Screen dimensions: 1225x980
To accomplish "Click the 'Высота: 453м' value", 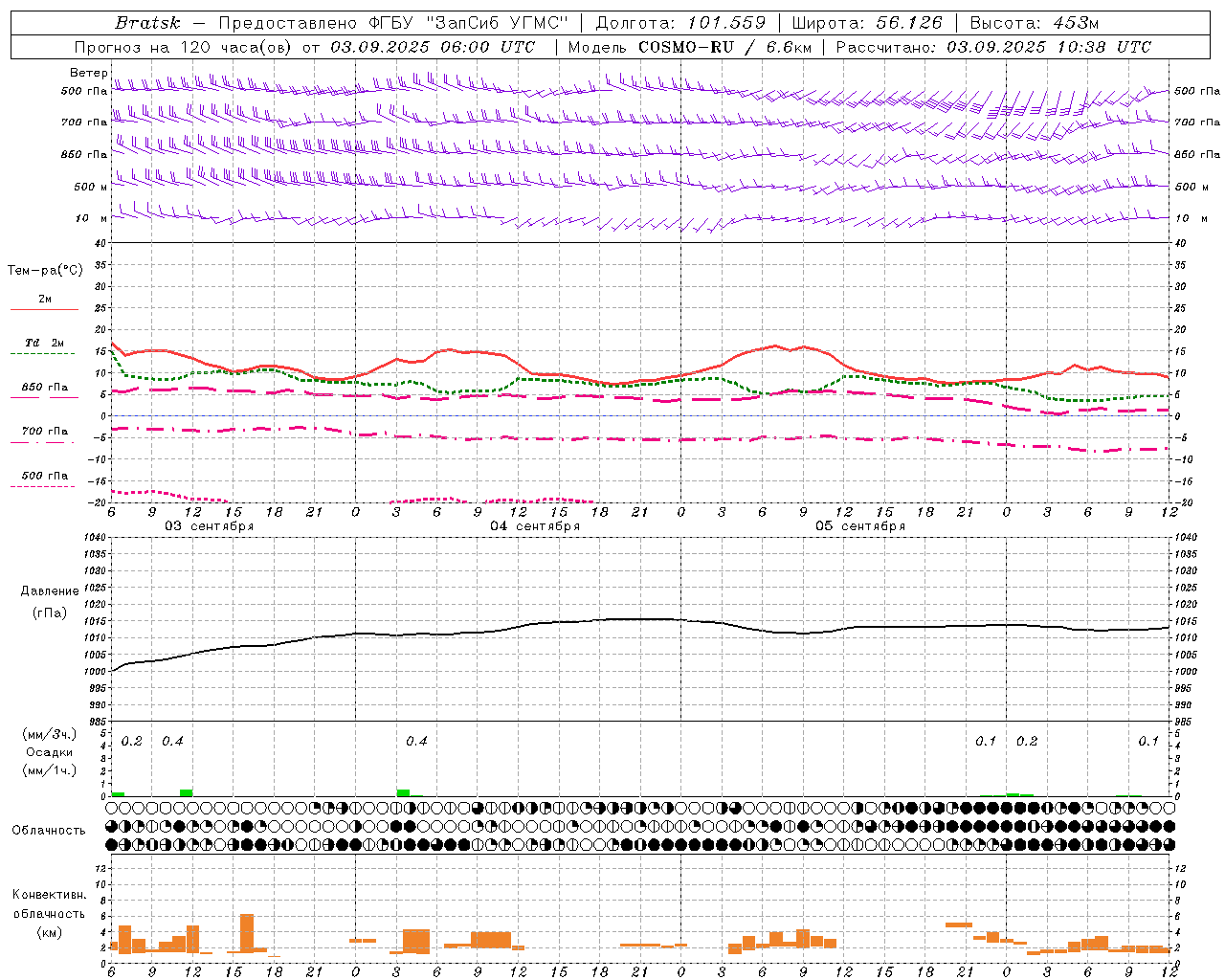I will pos(1035,22).
